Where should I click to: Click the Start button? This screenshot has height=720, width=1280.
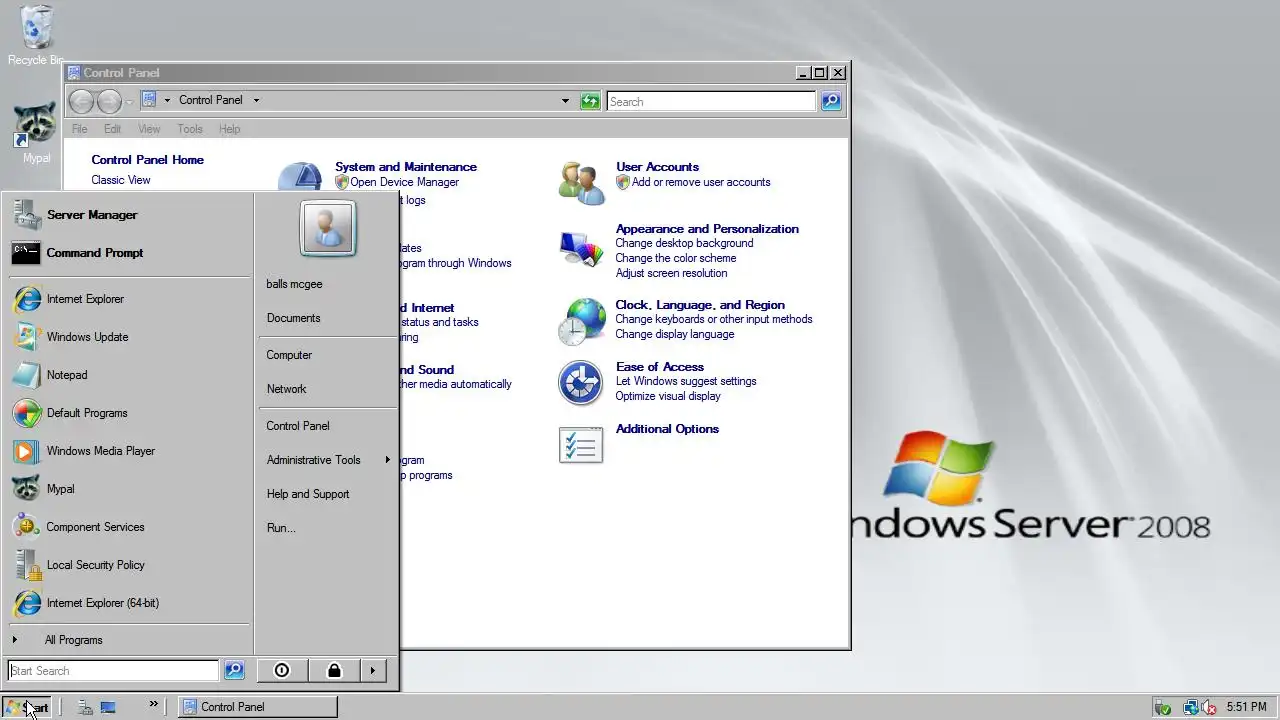pos(27,707)
